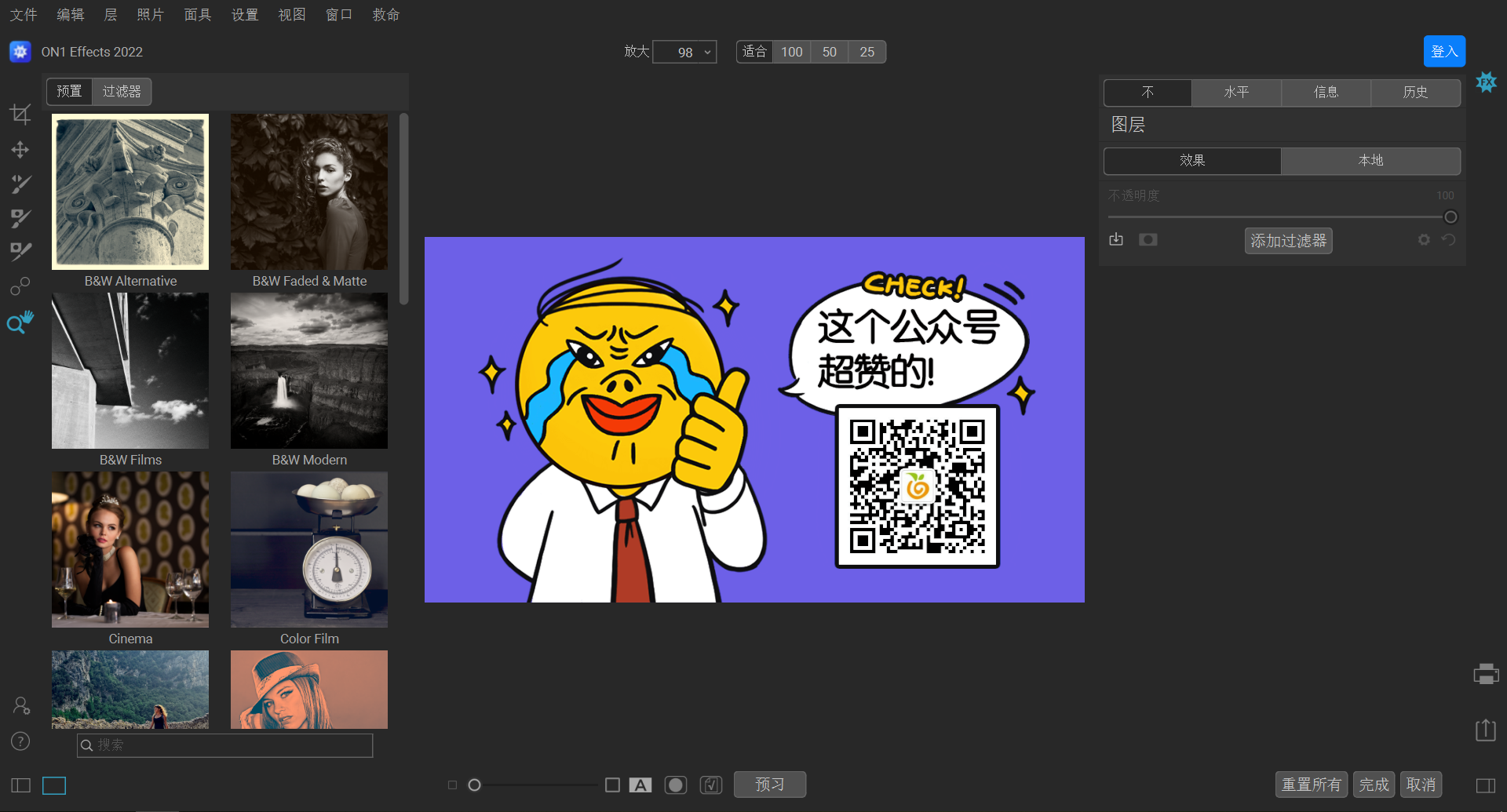This screenshot has width=1507, height=812.
Task: Open the B&W Modern preset thumbnail
Action: click(x=309, y=371)
